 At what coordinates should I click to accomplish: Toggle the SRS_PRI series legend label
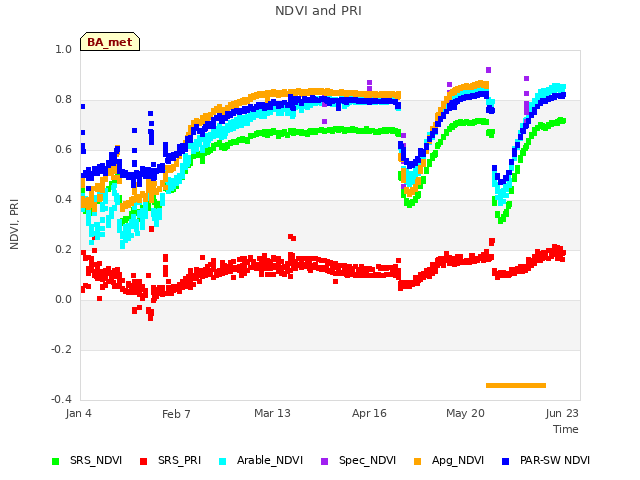click(x=180, y=460)
